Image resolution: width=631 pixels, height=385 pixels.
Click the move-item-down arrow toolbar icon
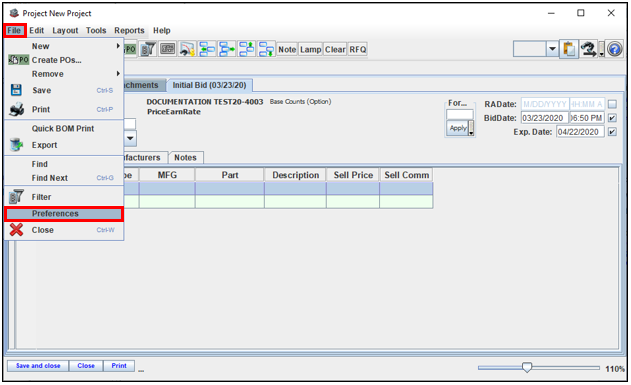pyautogui.click(x=266, y=49)
